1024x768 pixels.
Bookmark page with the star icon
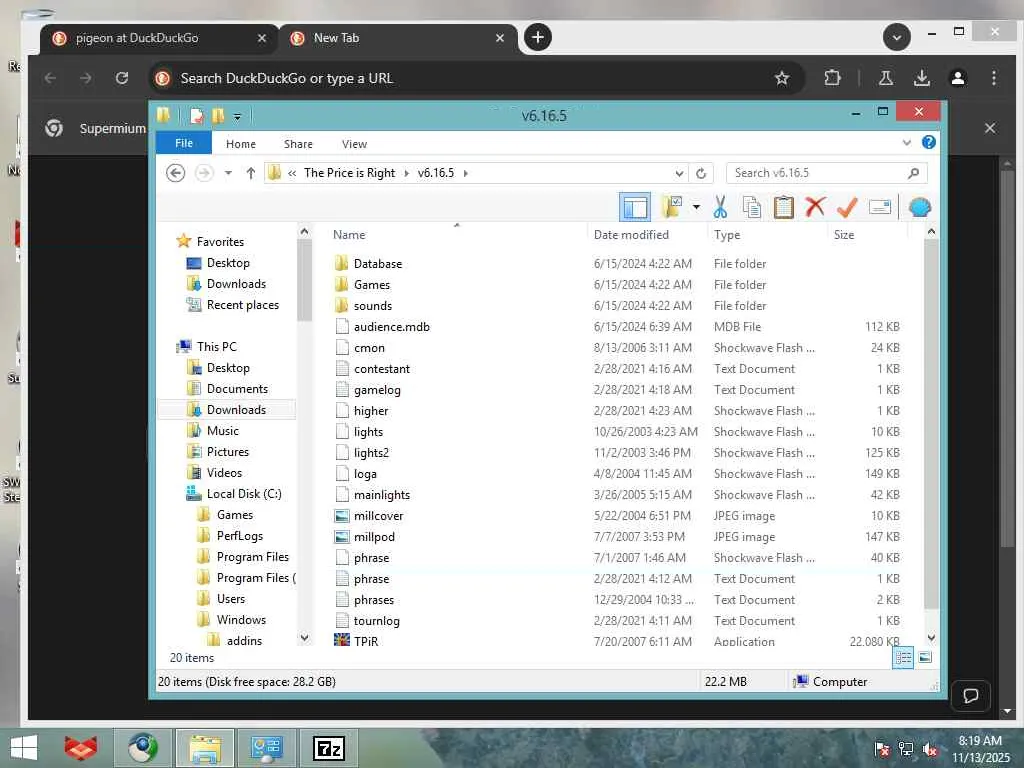tap(782, 78)
